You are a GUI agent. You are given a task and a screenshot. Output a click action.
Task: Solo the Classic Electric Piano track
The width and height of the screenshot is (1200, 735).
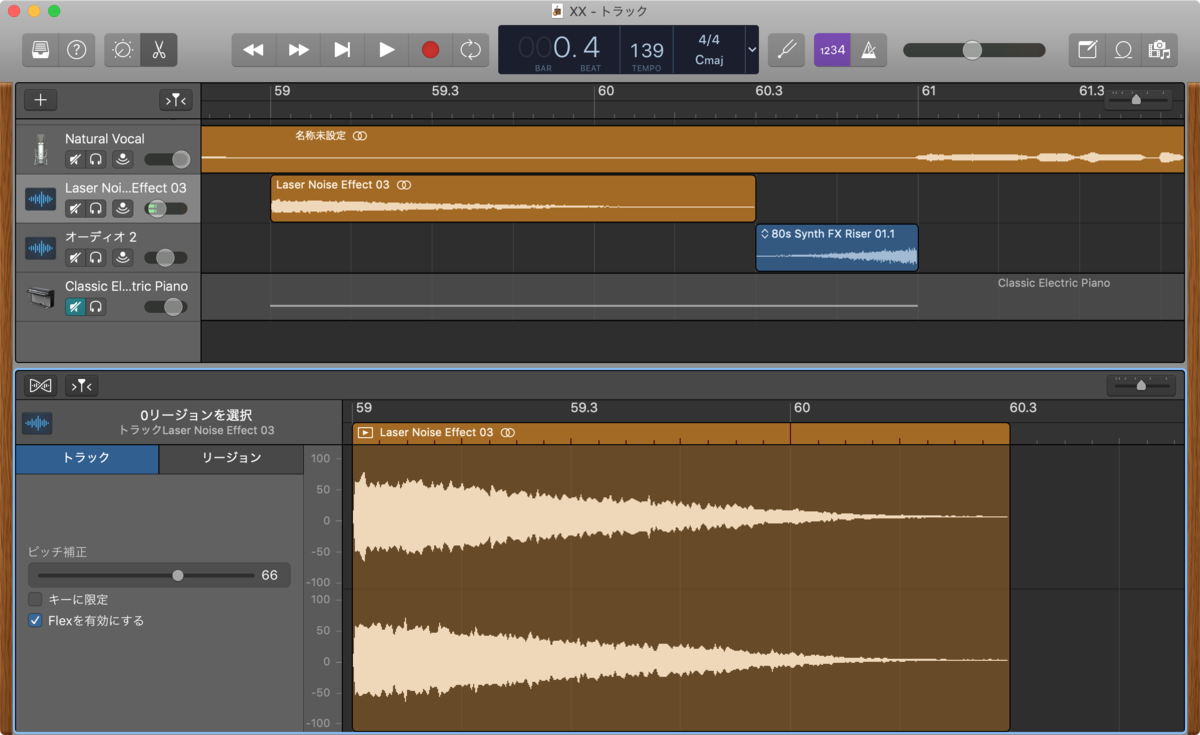96,306
